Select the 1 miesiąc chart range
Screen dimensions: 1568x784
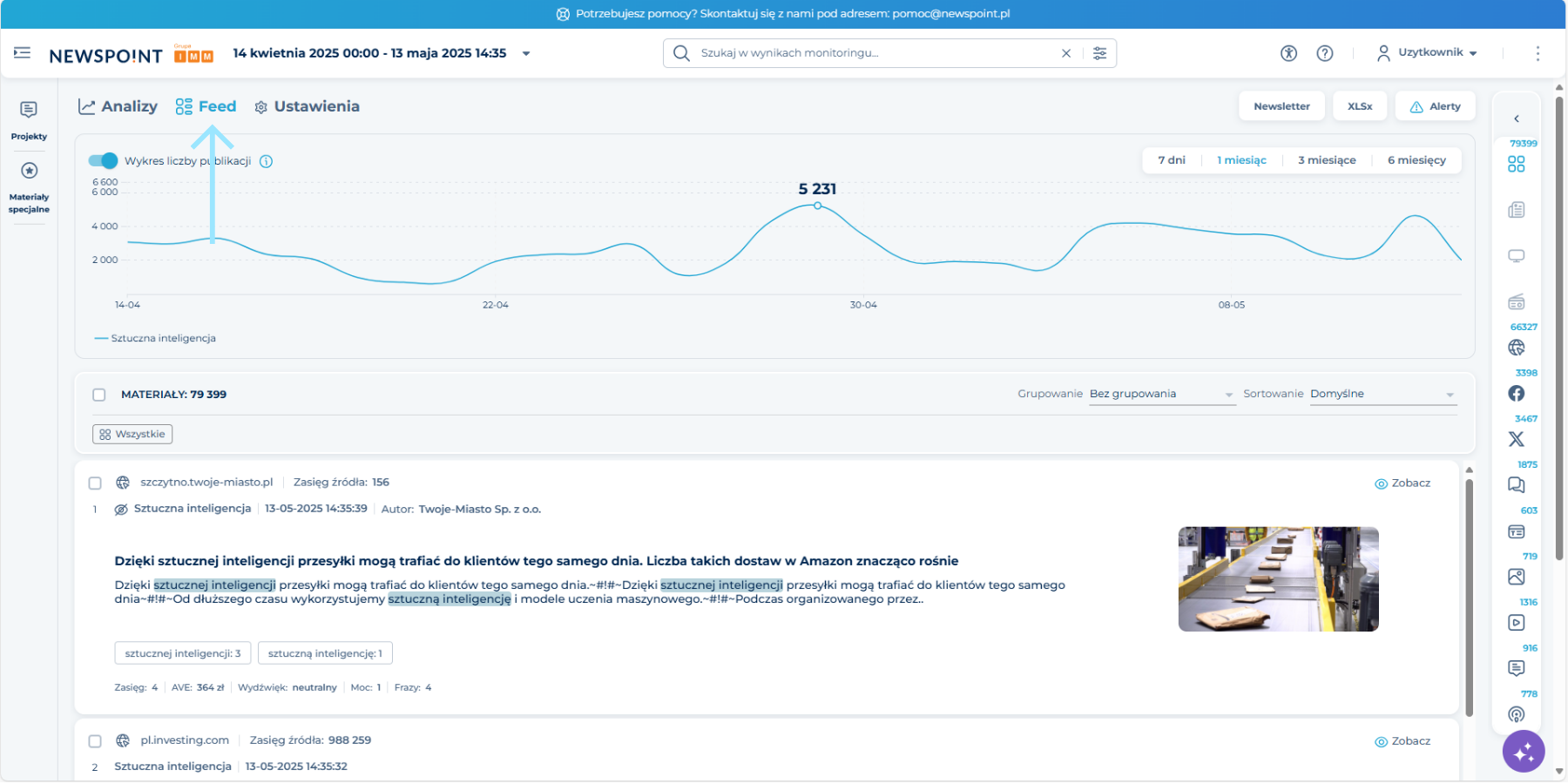(1241, 160)
